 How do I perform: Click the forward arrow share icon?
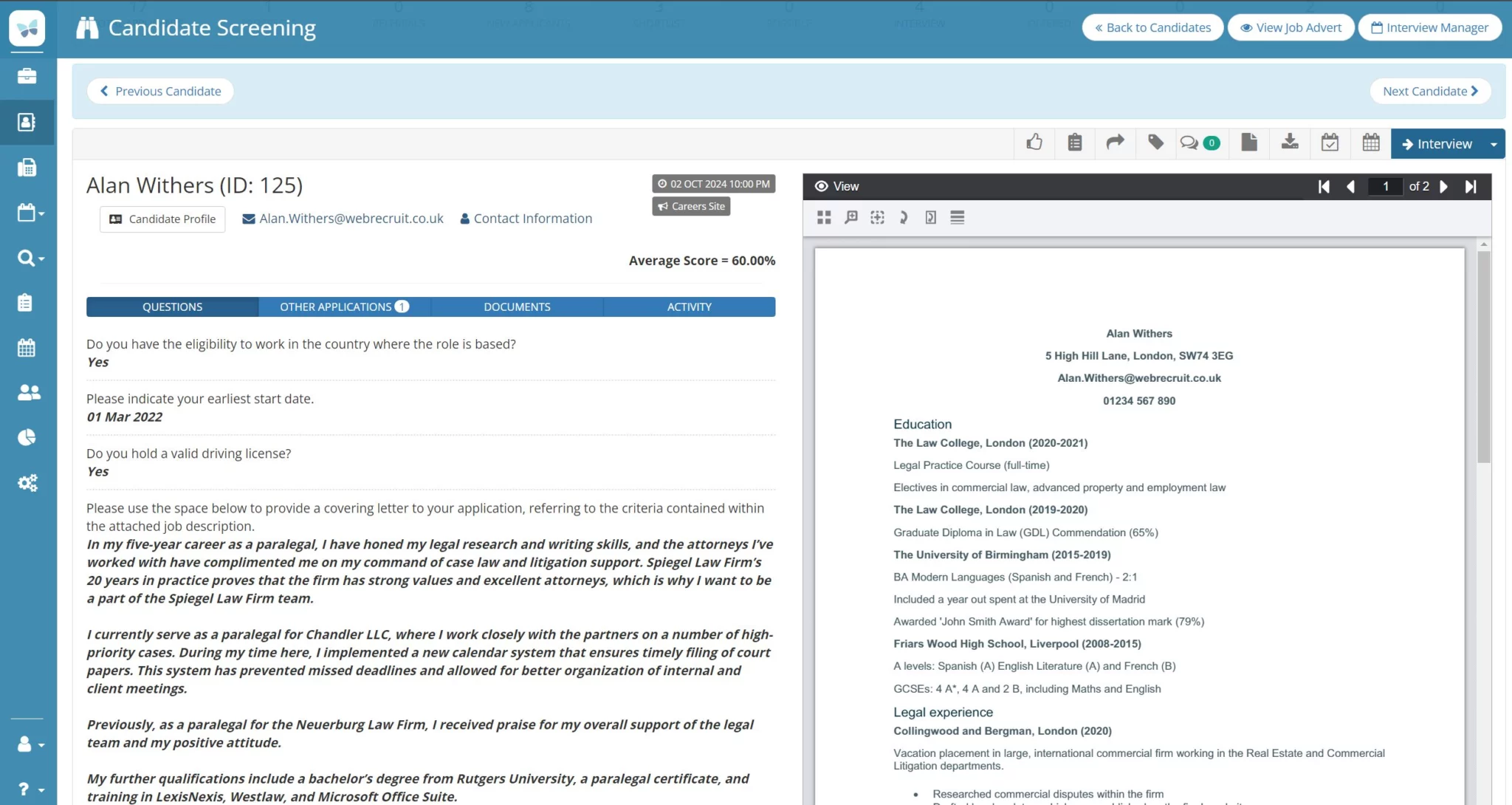click(1115, 143)
